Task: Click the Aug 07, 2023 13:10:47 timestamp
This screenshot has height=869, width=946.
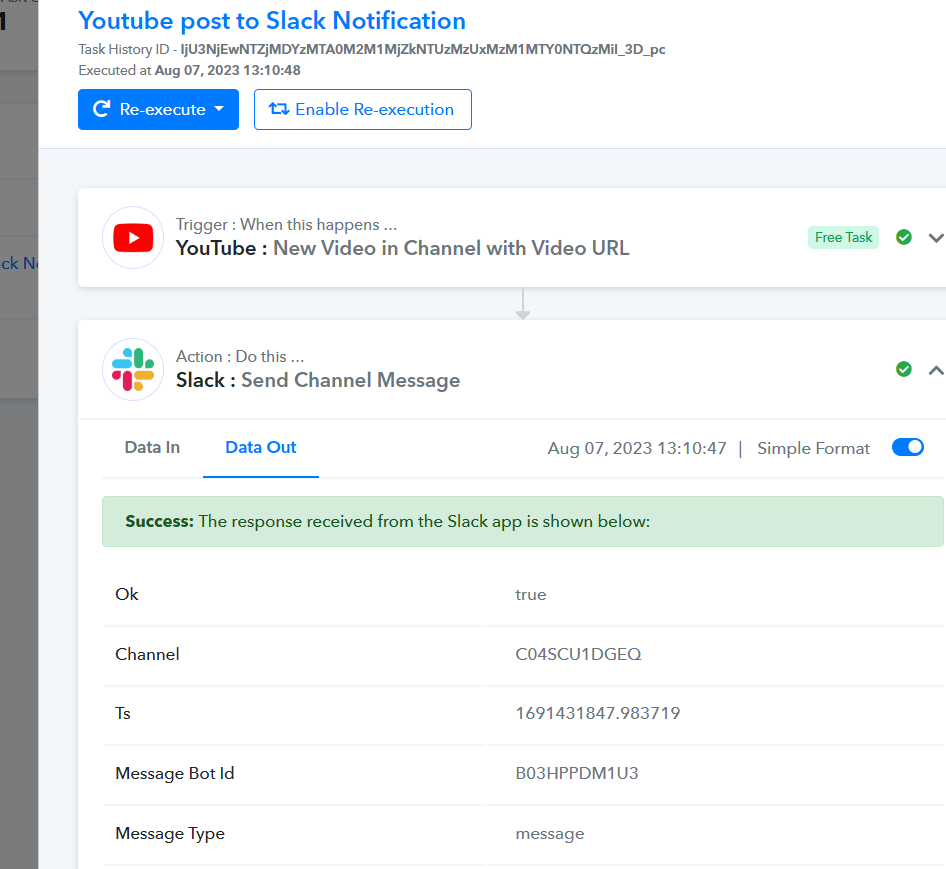Action: pyautogui.click(x=636, y=448)
